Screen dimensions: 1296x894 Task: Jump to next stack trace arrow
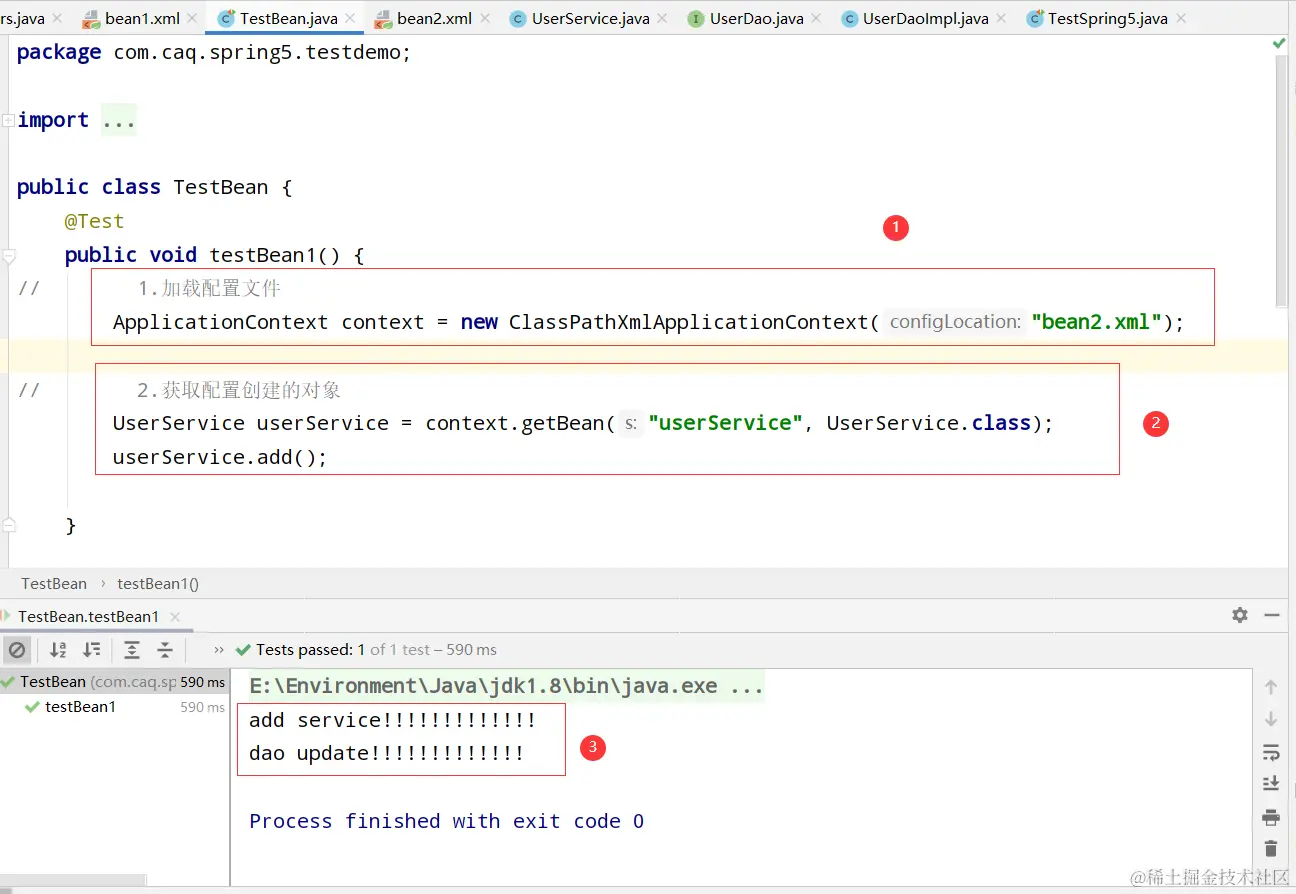pos(1271,719)
